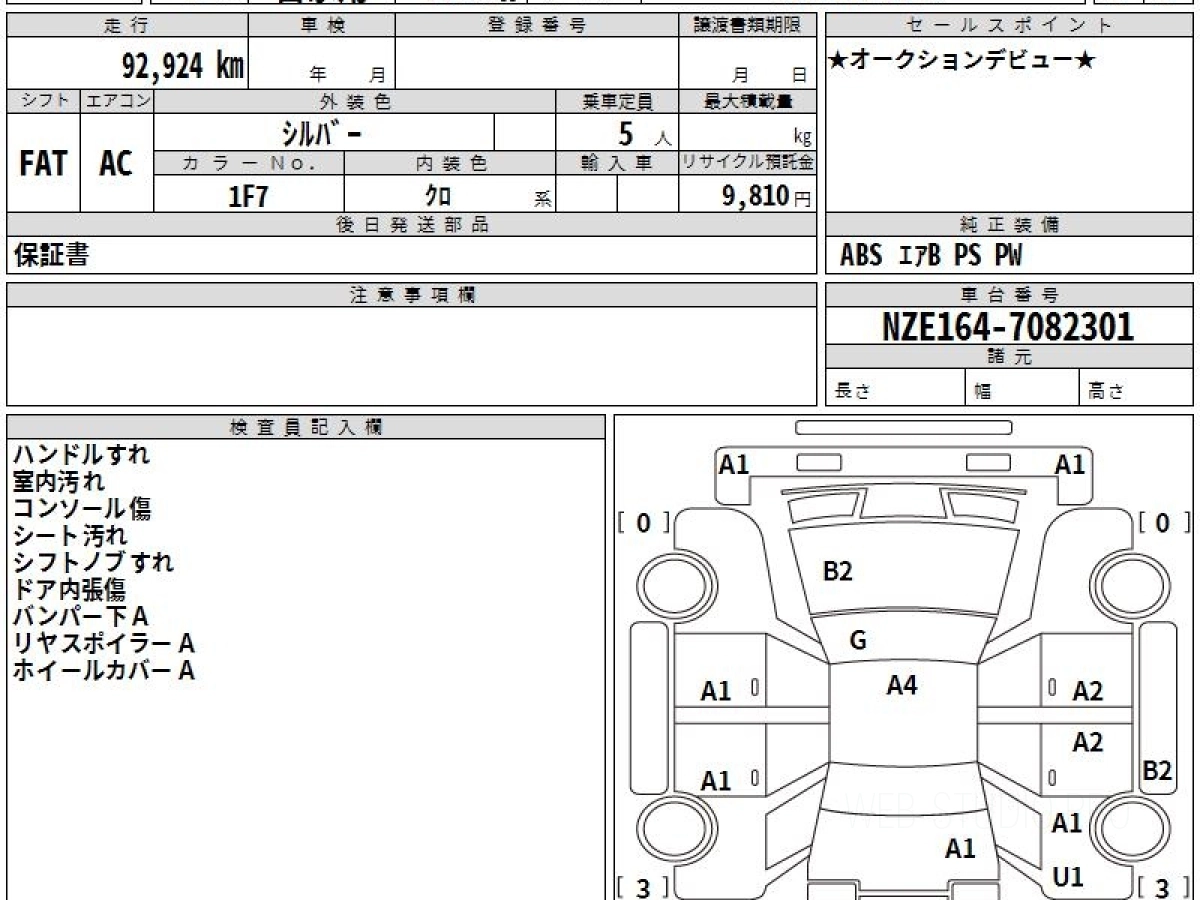Click the 純正装備 header

pyautogui.click(x=1009, y=225)
